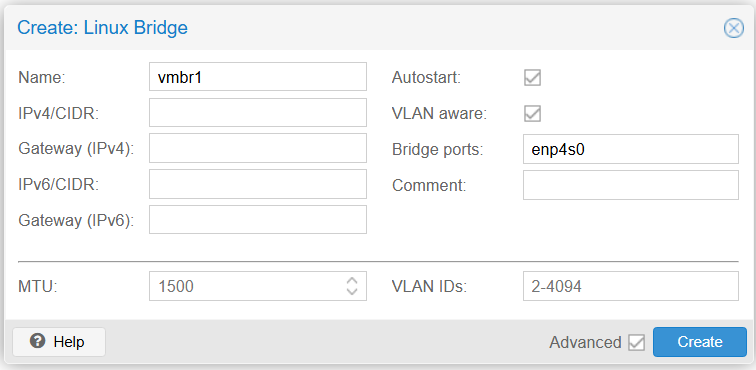The image size is (756, 370).
Task: Click the Create: Linux Bridge title bar
Action: pyautogui.click(x=366, y=28)
